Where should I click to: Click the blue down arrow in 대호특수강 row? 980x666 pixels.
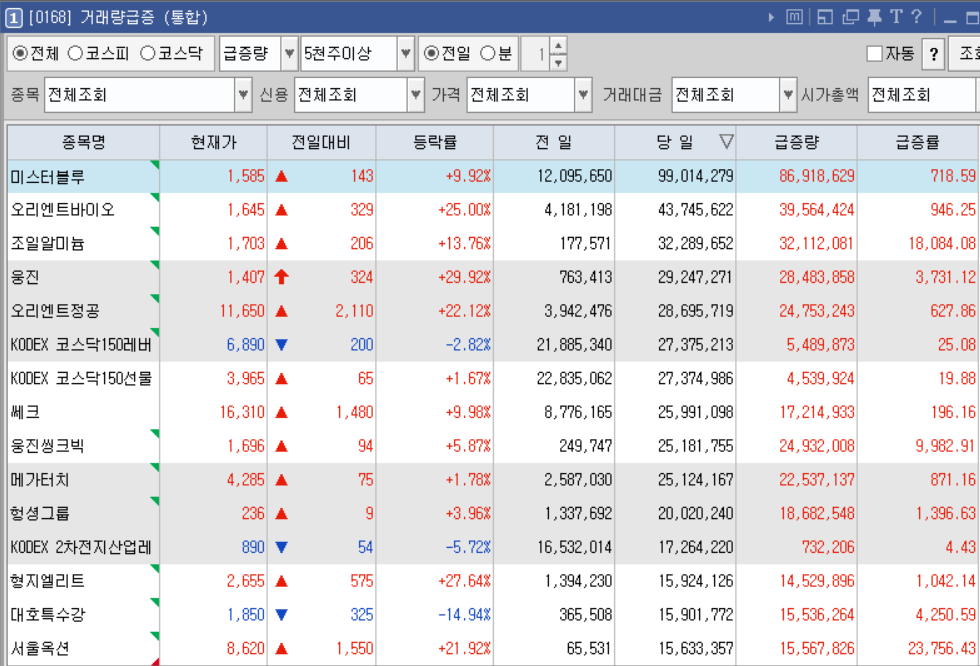(x=281, y=615)
